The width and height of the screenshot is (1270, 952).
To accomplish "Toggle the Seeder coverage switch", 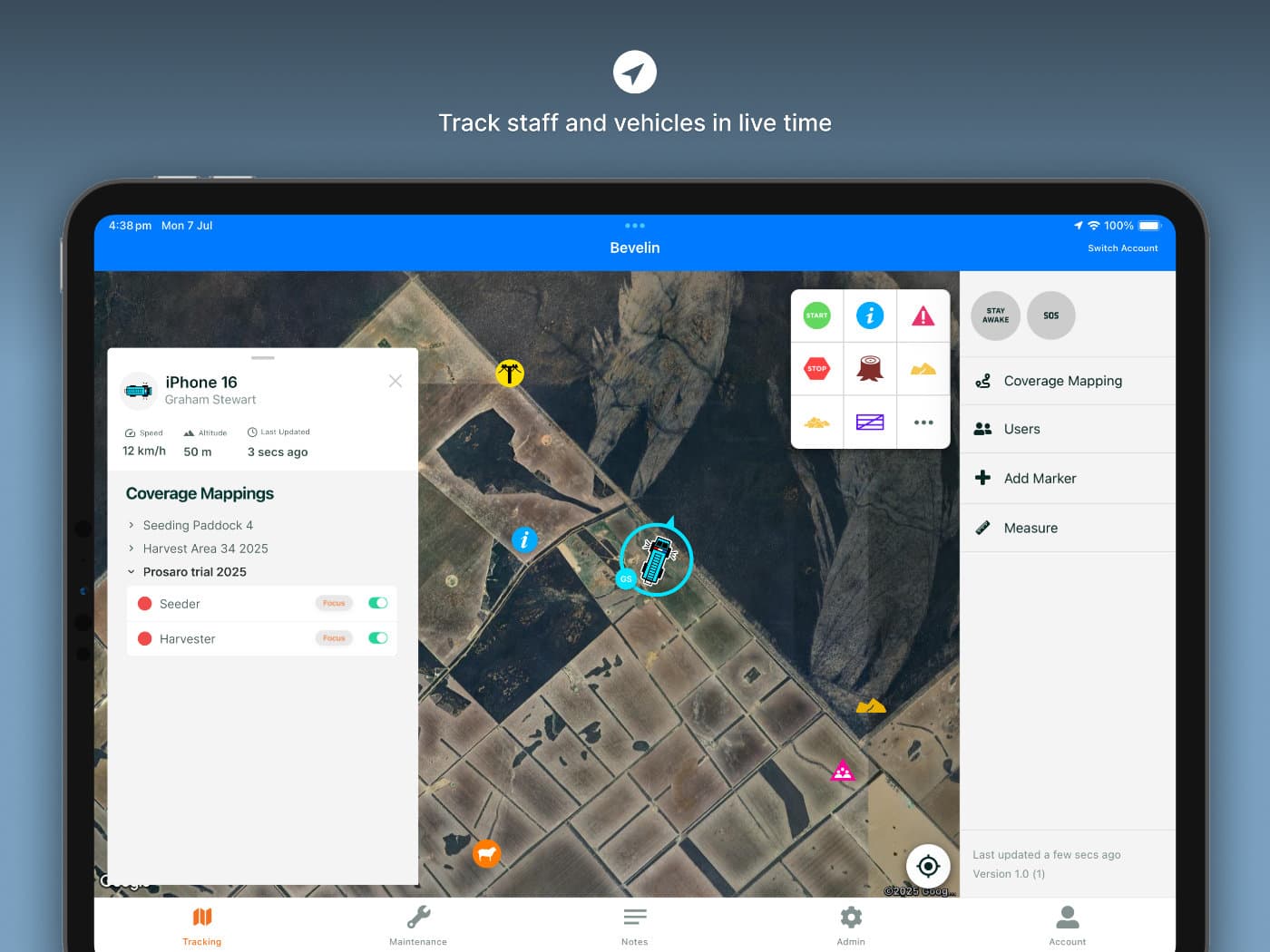I will tap(378, 603).
